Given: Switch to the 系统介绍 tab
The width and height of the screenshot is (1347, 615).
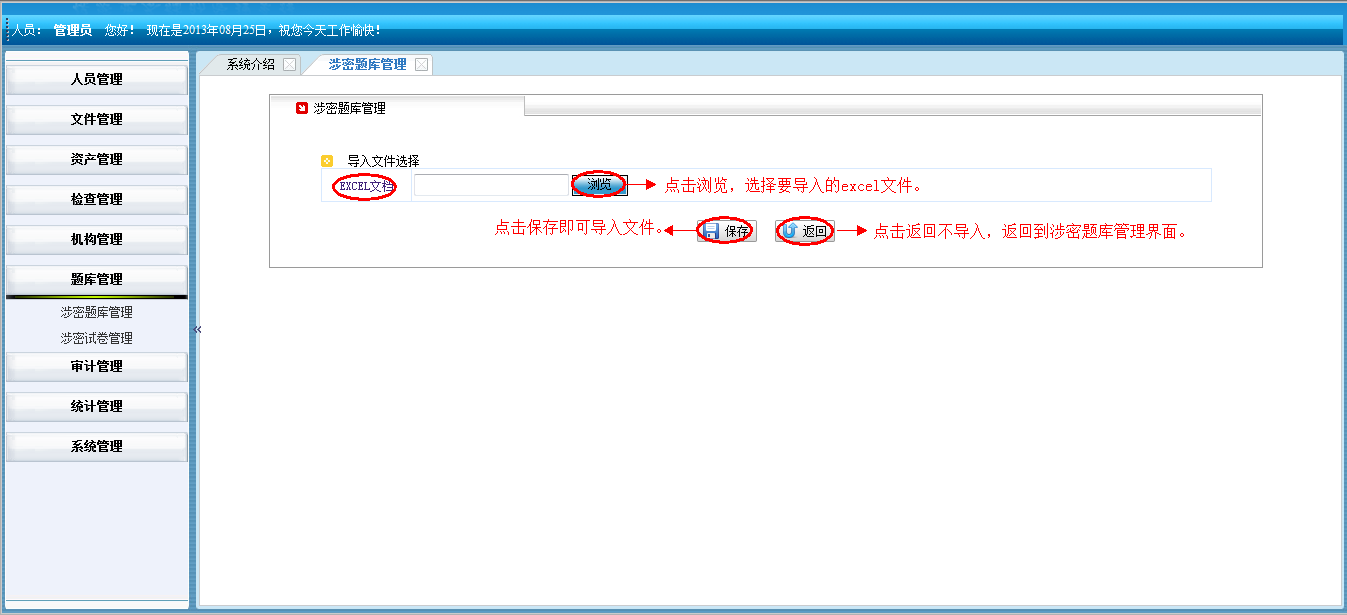Looking at the screenshot, I should point(250,64).
